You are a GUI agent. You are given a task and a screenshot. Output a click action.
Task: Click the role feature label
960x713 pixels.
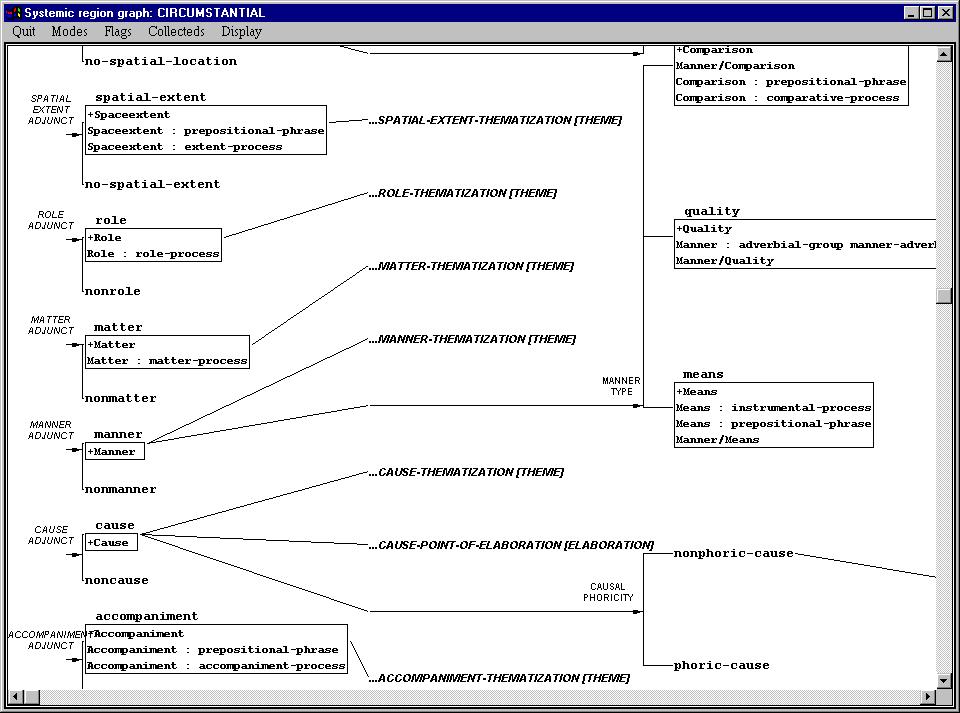[x=111, y=220]
